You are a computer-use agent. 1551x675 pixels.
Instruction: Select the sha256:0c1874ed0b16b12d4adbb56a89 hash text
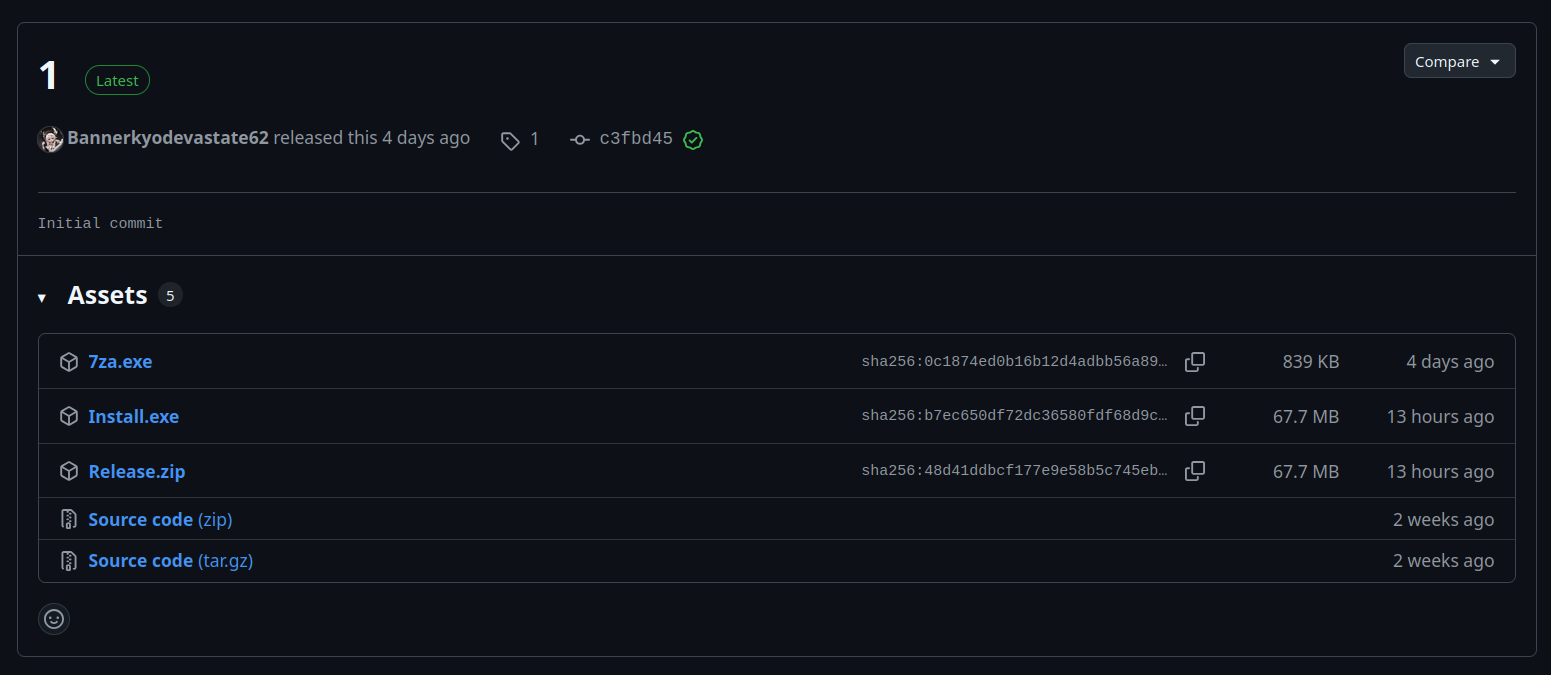(x=1014, y=362)
